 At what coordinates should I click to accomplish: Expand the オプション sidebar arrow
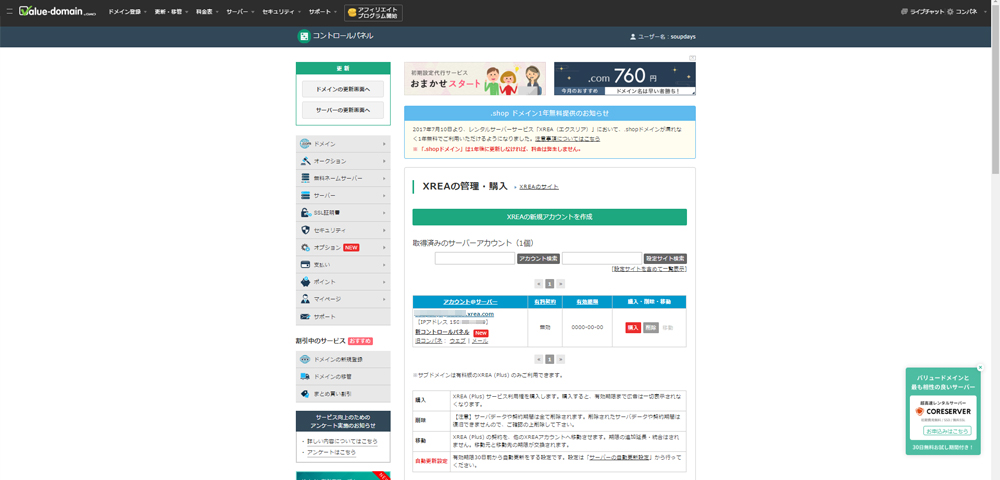click(385, 247)
